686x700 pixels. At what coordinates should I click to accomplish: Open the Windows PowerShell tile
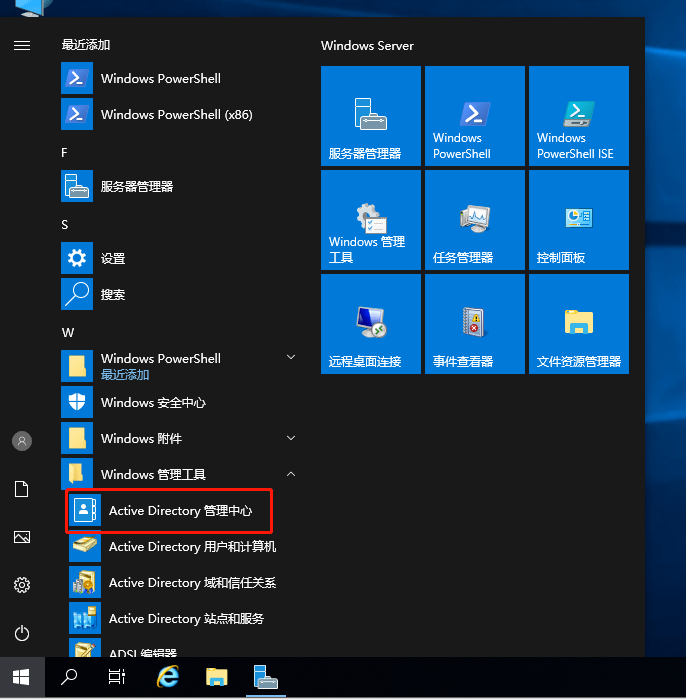[x=475, y=116]
